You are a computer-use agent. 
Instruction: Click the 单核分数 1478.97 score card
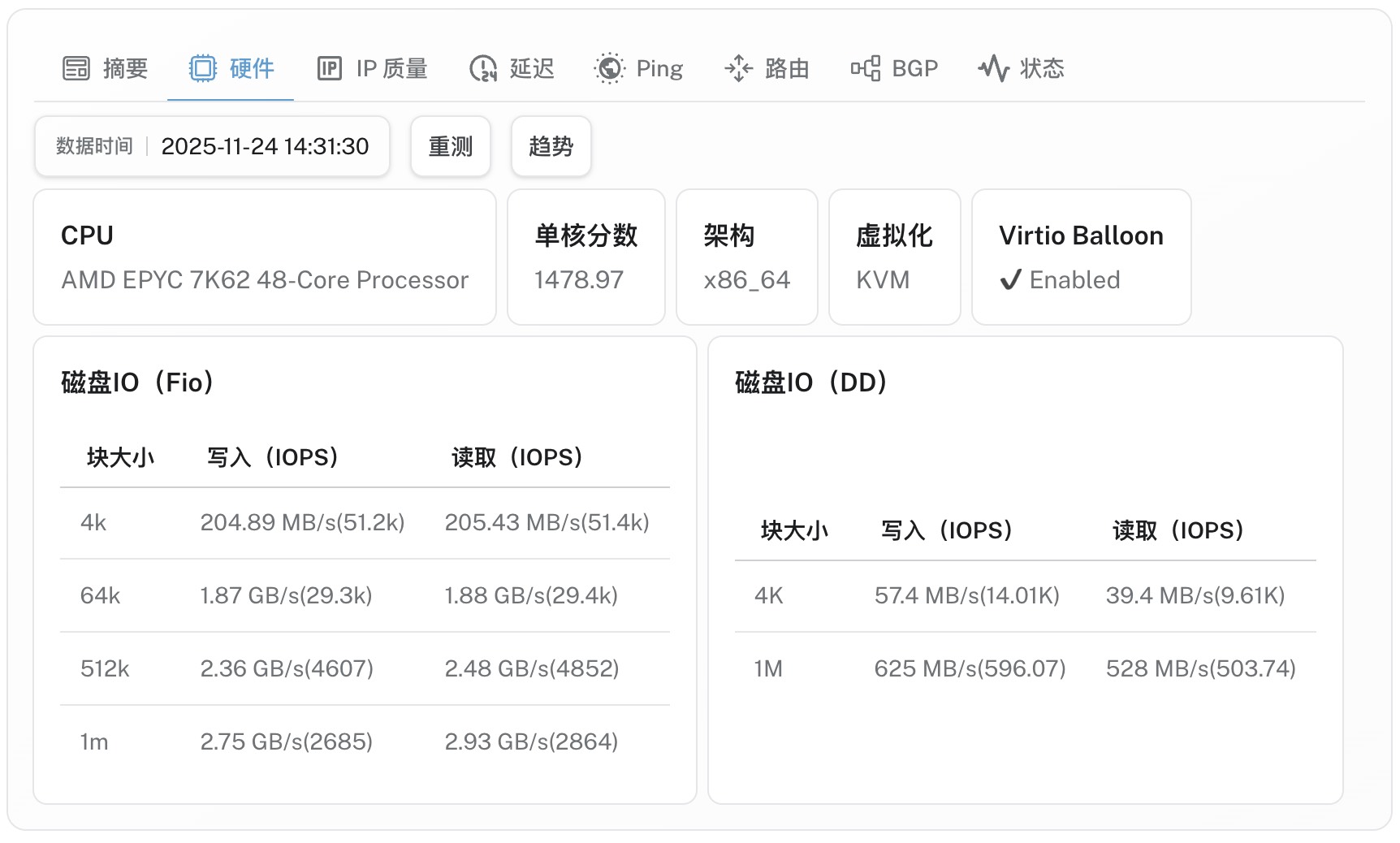click(585, 257)
